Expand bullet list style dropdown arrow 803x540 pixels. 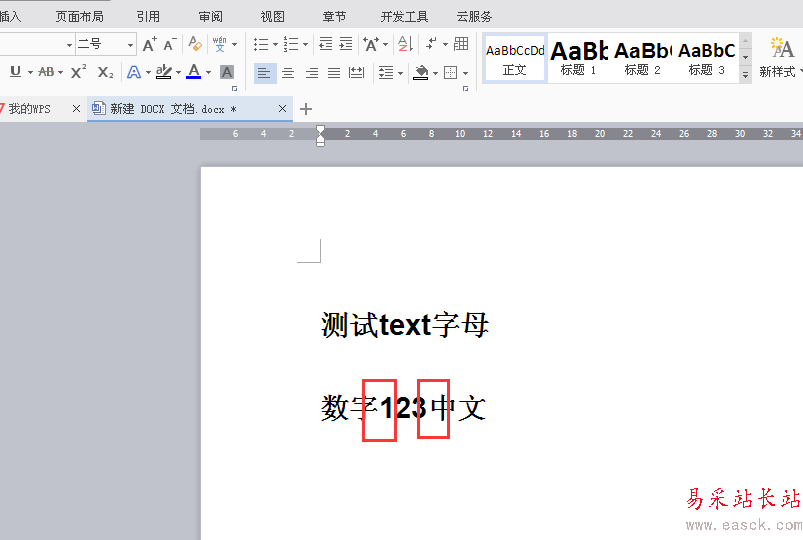(275, 45)
